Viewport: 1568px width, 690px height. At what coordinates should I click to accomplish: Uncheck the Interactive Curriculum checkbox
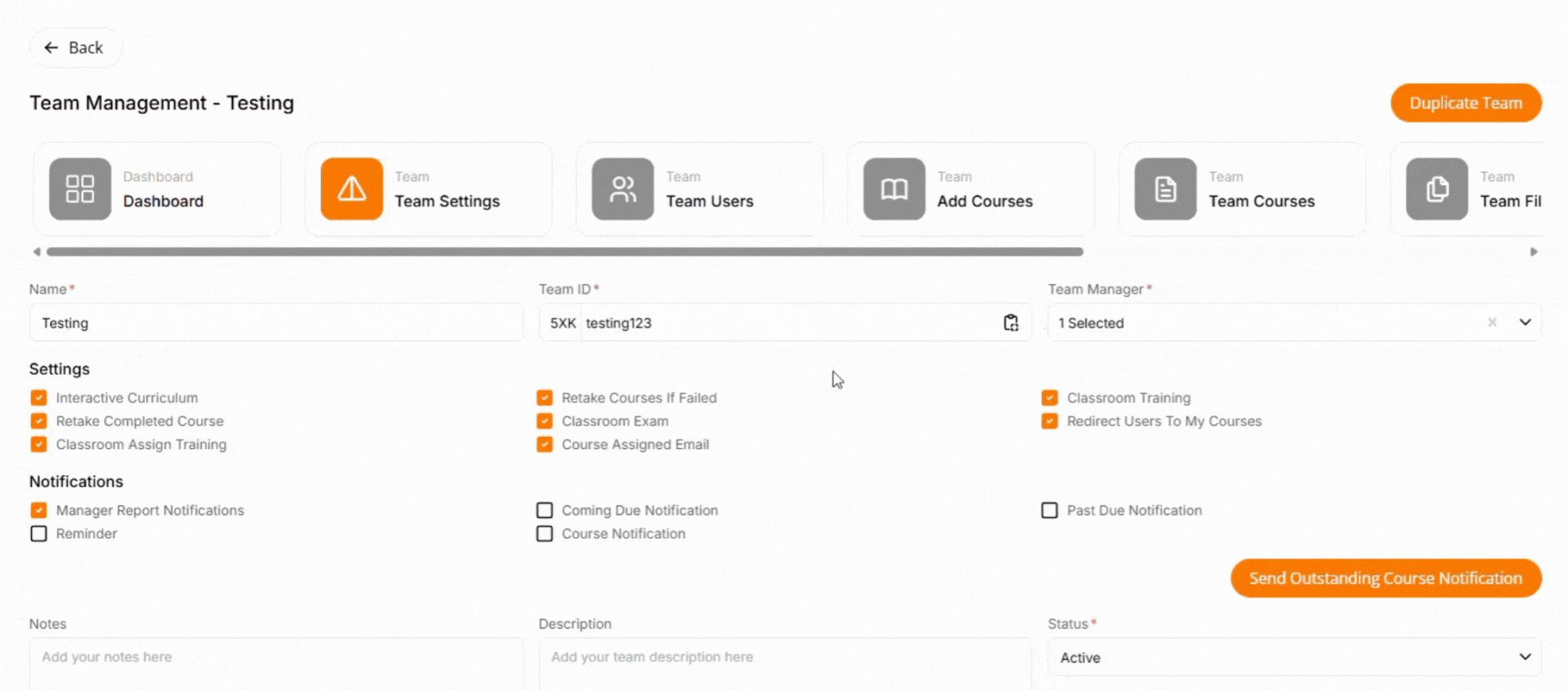[x=38, y=398]
